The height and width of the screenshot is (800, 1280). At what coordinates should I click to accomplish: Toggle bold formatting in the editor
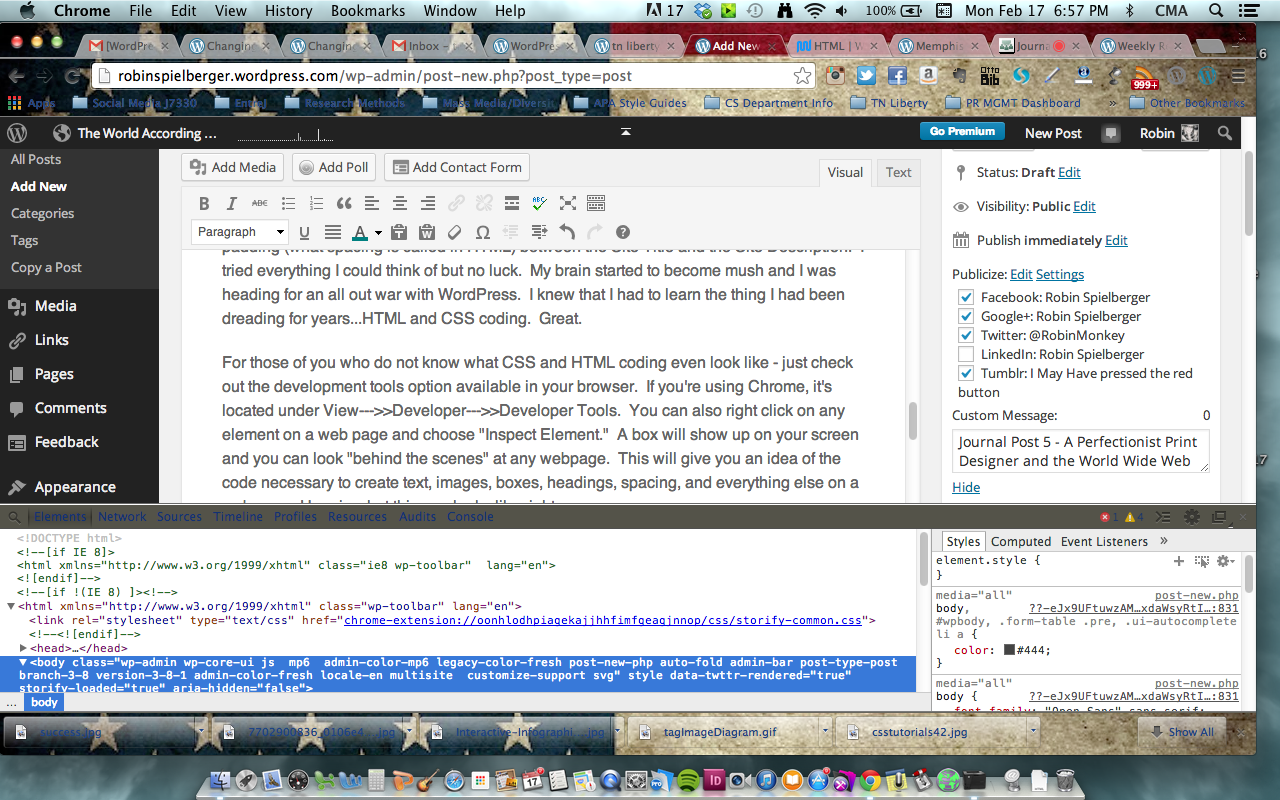pos(204,203)
